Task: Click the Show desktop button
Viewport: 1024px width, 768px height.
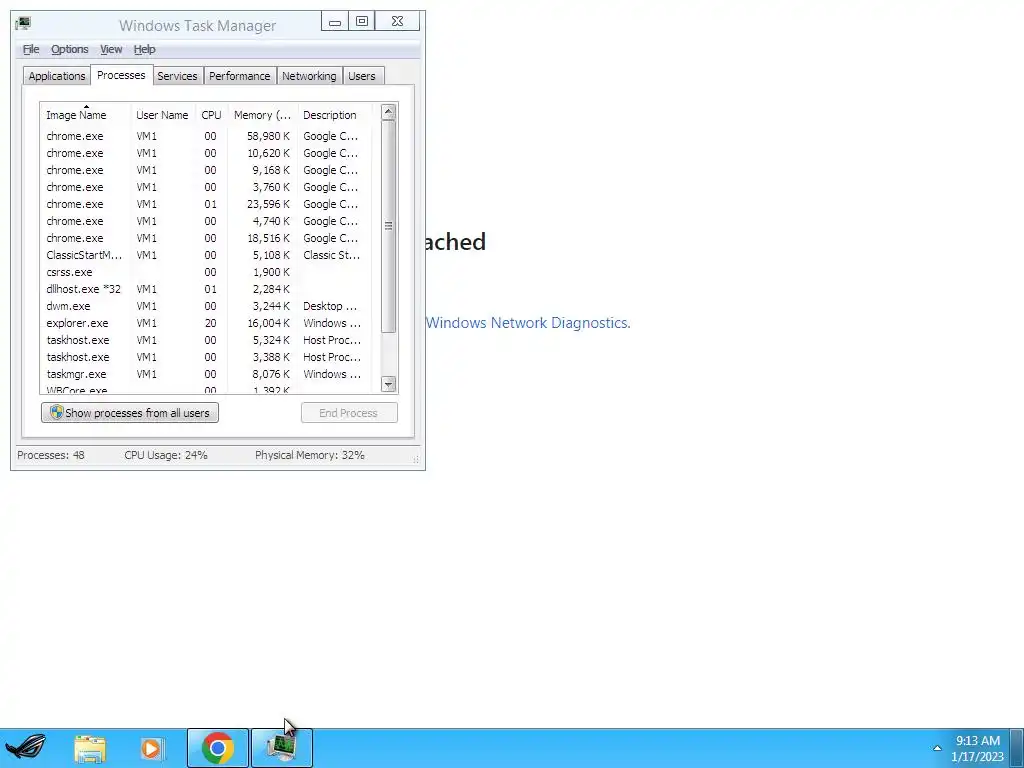Action: [1017, 748]
